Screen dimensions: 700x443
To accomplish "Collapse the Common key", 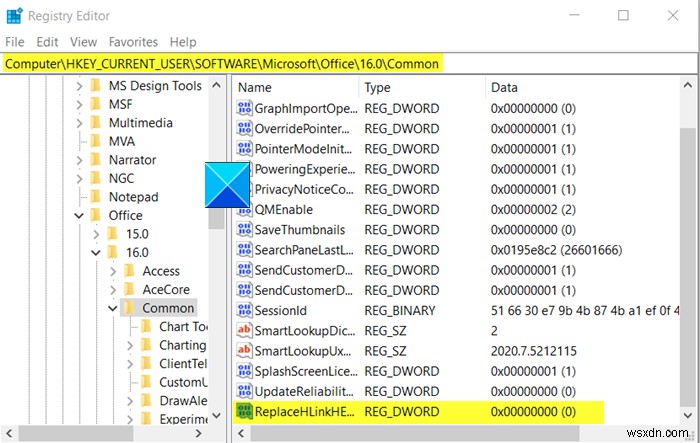I will point(113,308).
